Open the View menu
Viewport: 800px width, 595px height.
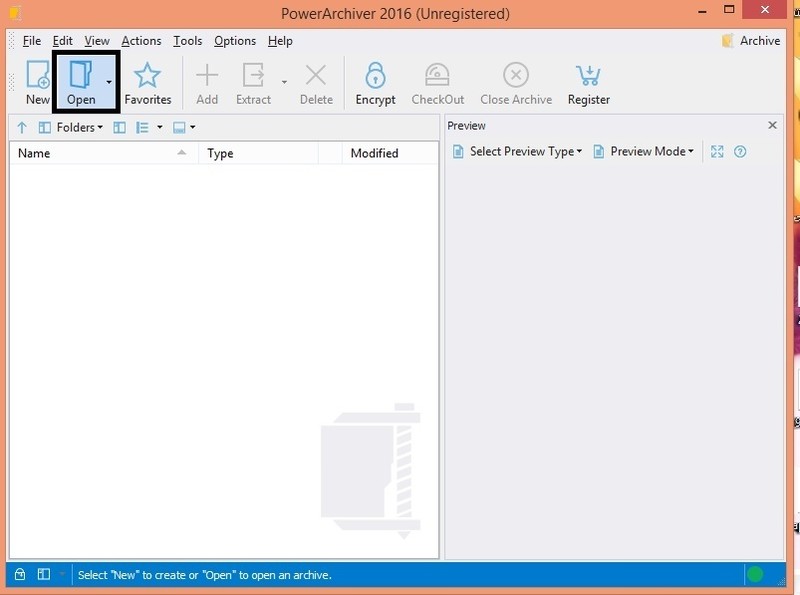coord(97,41)
